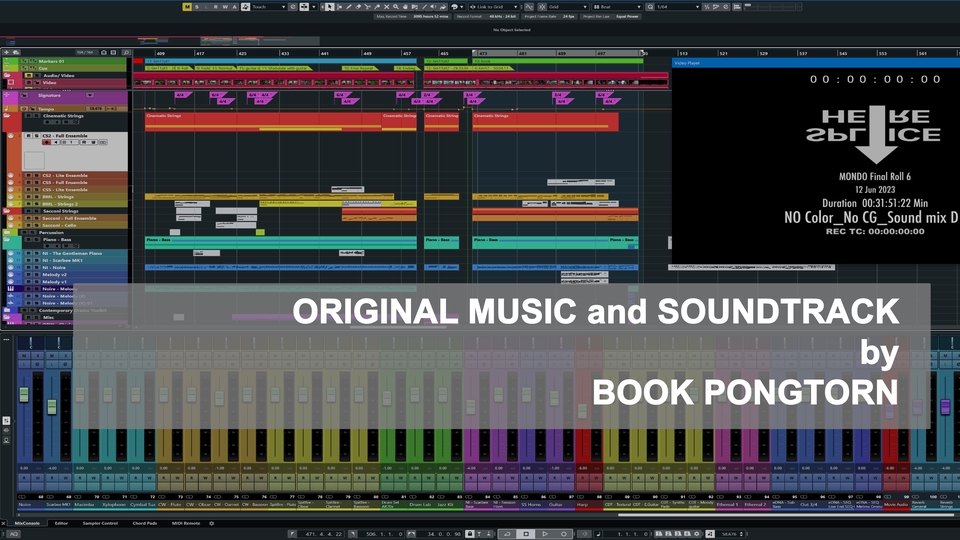Image resolution: width=960 pixels, height=540 pixels.
Task: Toggle global Mute state M button
Action: (187, 7)
